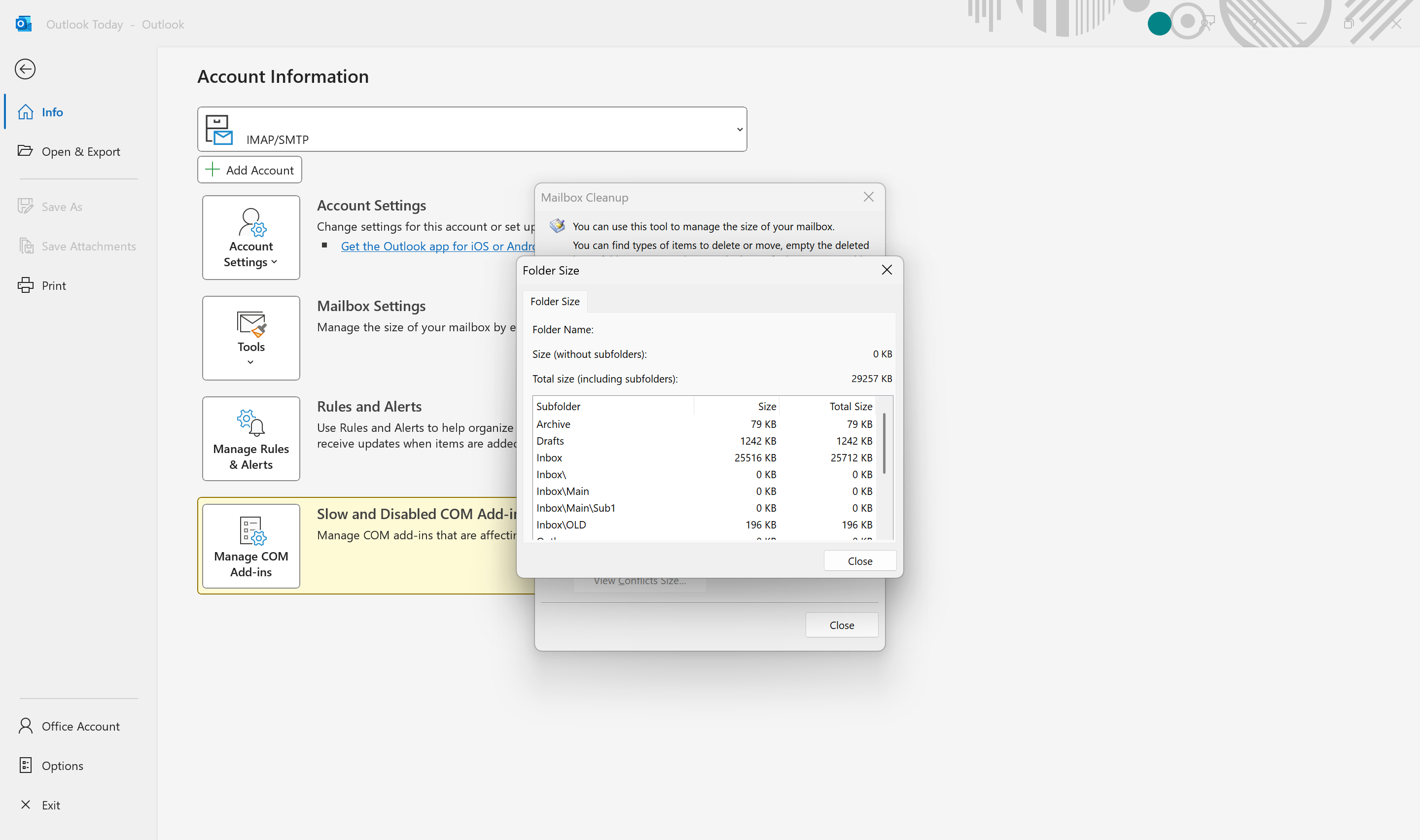Screen dimensions: 1420x840
Task: Open the Tools dropdown button
Action: 251,338
